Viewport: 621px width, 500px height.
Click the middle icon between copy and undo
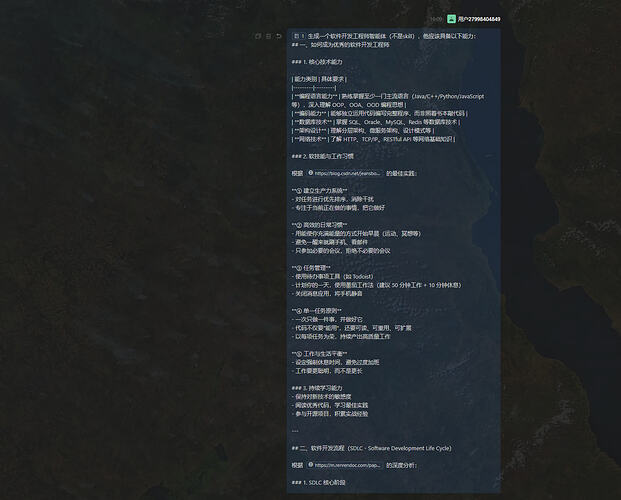(269, 36)
